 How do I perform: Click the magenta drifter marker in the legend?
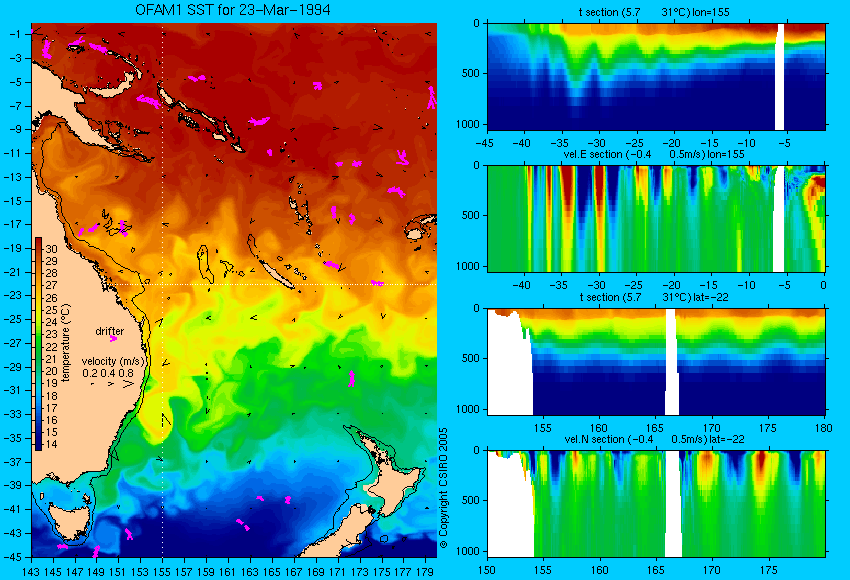(x=113, y=339)
